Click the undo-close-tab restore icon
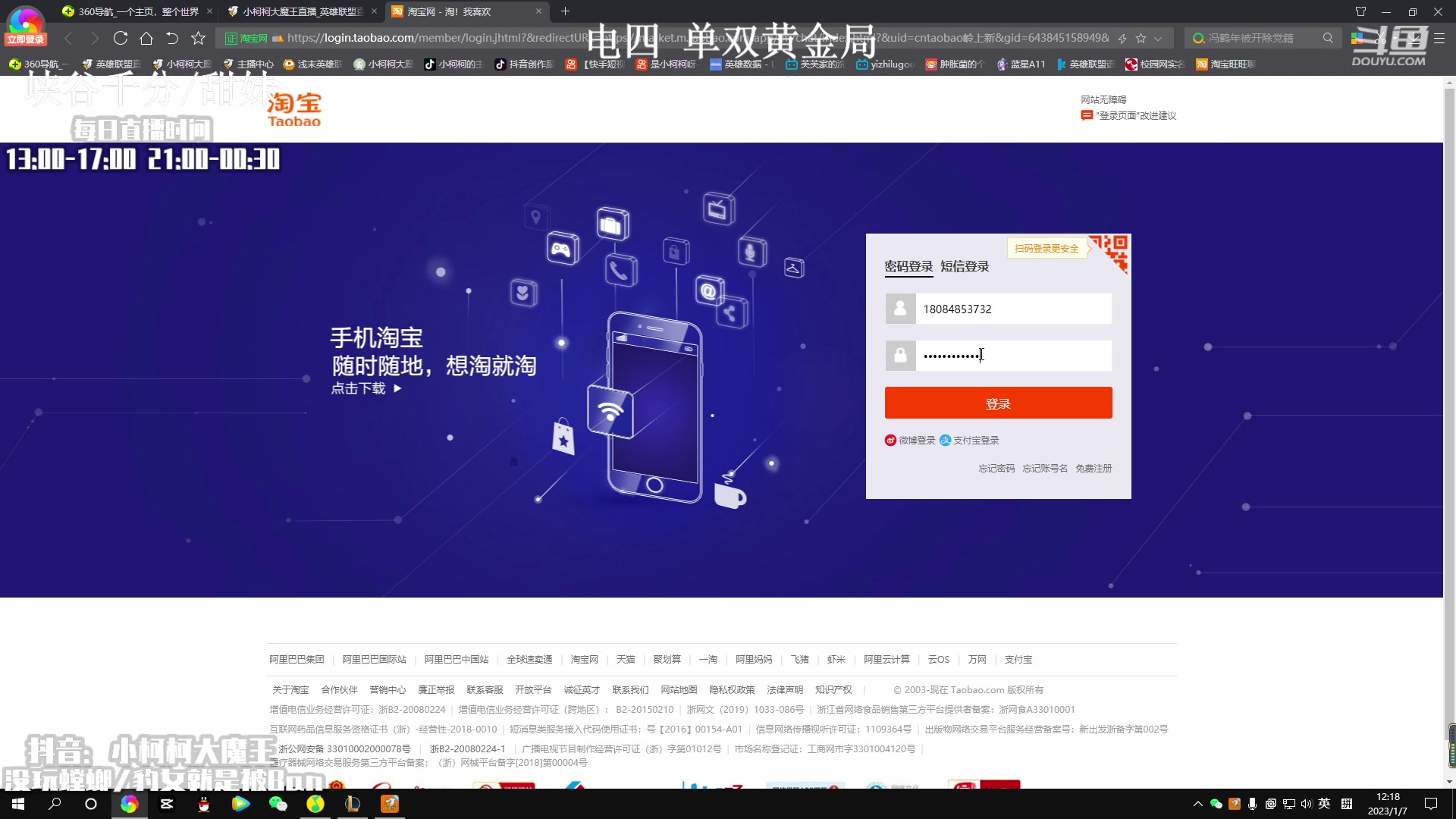 [x=172, y=38]
